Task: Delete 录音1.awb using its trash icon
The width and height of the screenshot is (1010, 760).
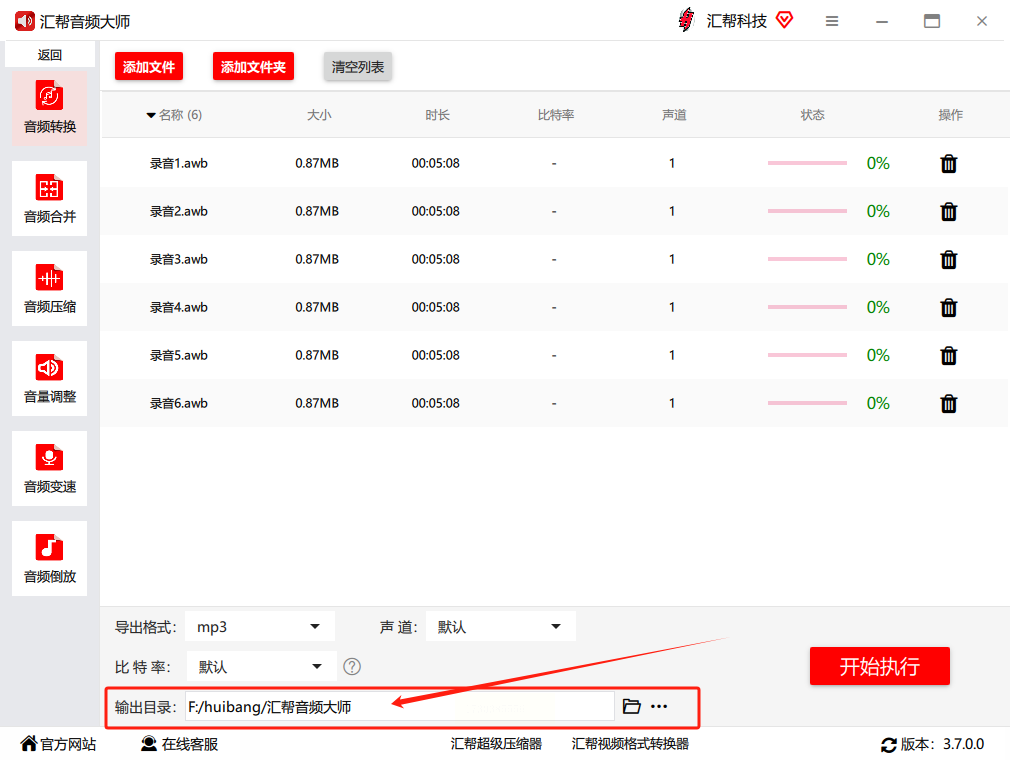Action: click(x=948, y=163)
